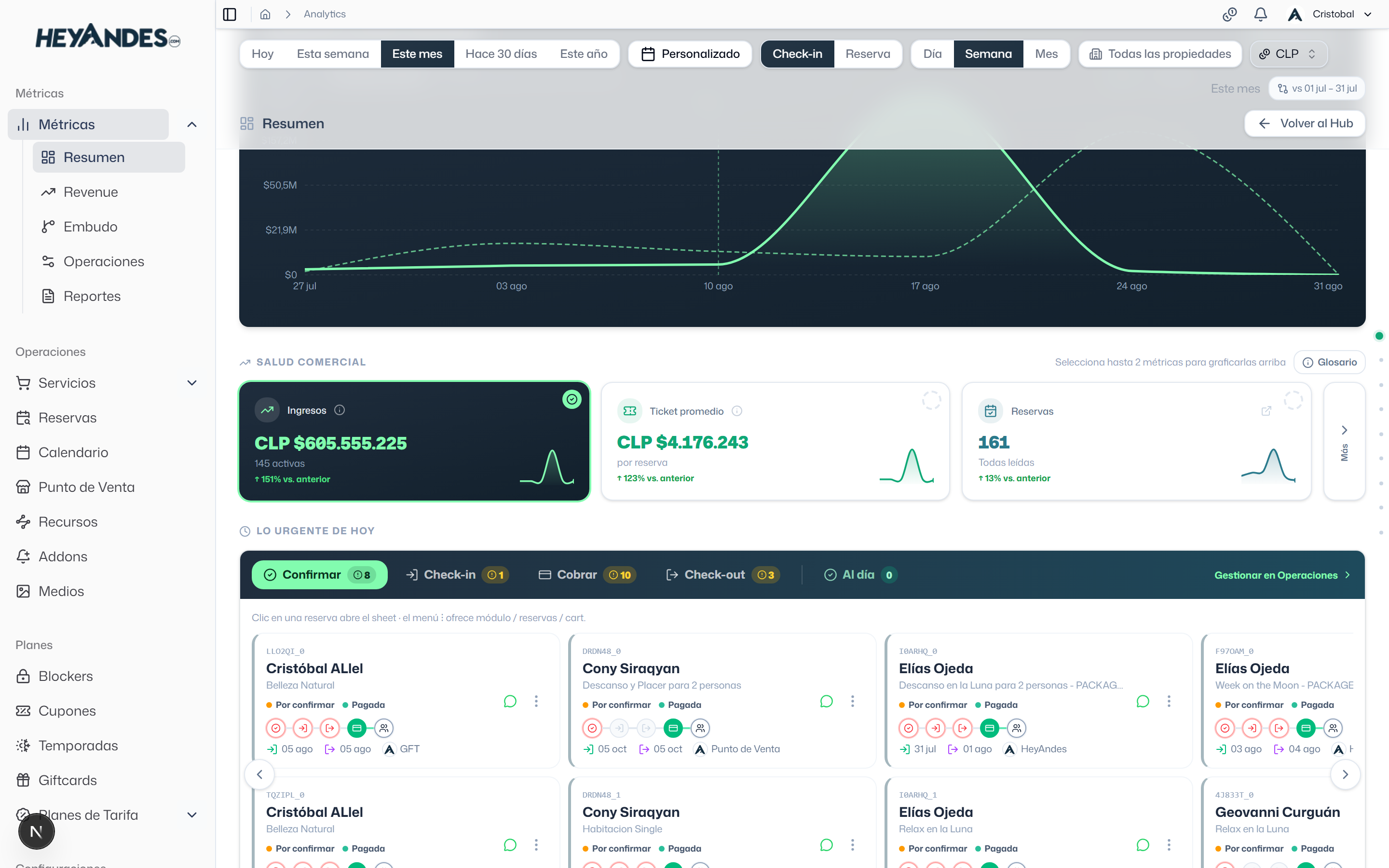Image resolution: width=1389 pixels, height=868 pixels.
Task: Open three-dot menu on DRDN48_1 card
Action: pos(852,844)
